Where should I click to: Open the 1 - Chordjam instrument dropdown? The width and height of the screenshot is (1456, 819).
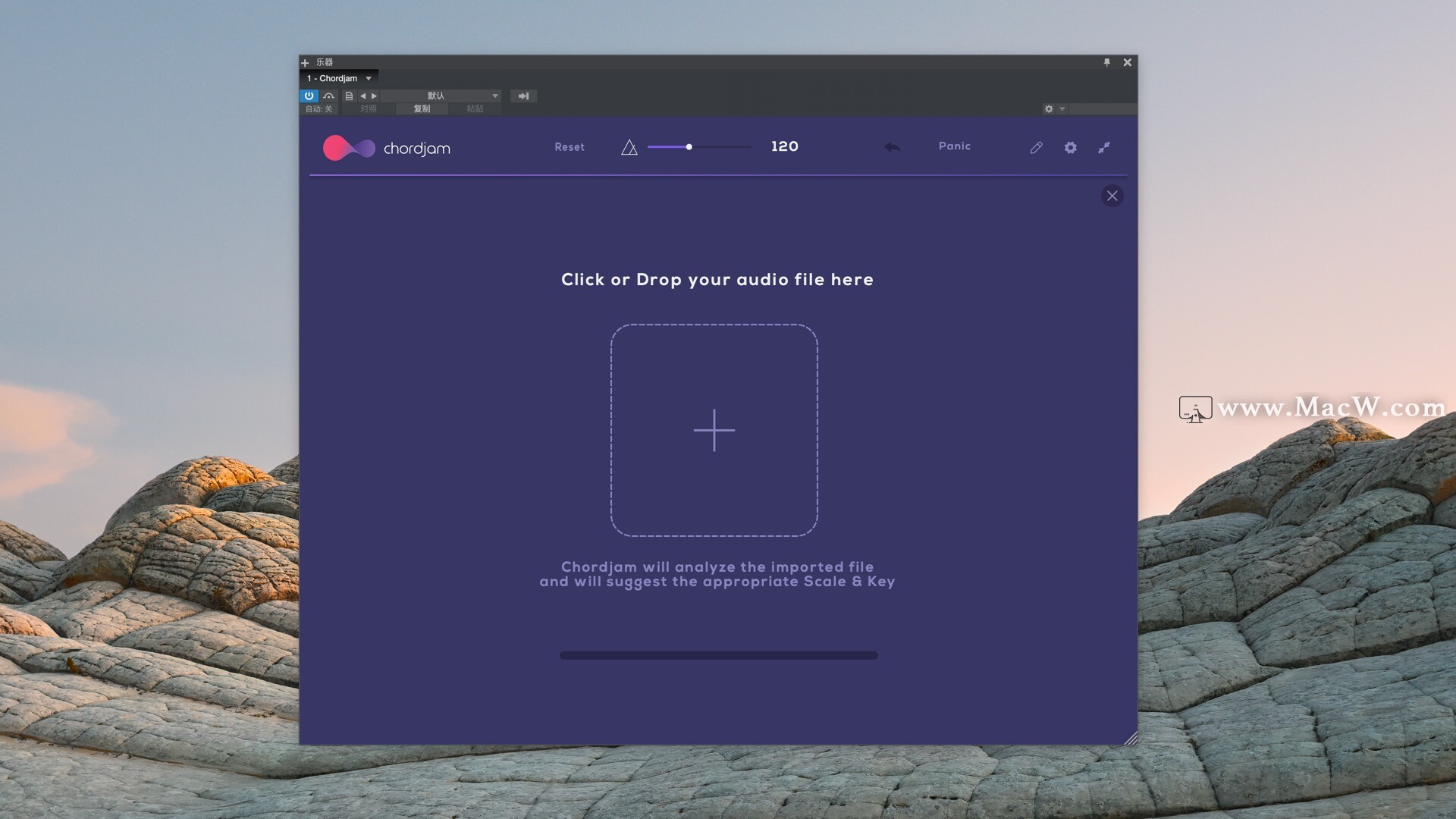pos(339,78)
